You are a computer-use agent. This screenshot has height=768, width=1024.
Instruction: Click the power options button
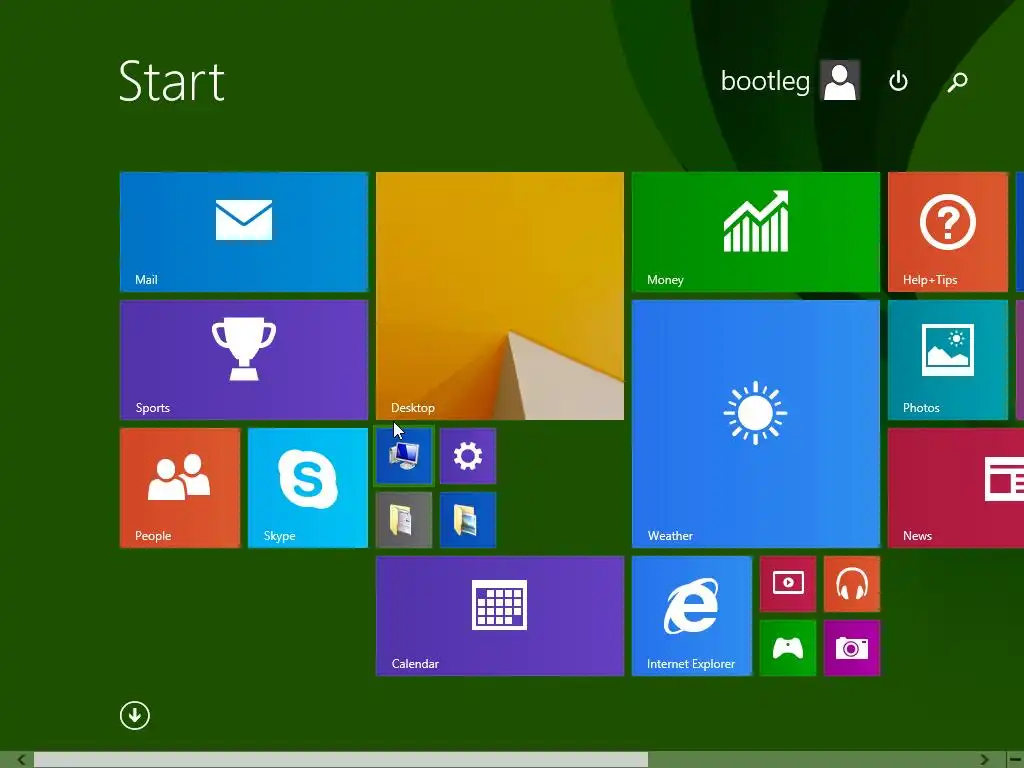coord(899,81)
